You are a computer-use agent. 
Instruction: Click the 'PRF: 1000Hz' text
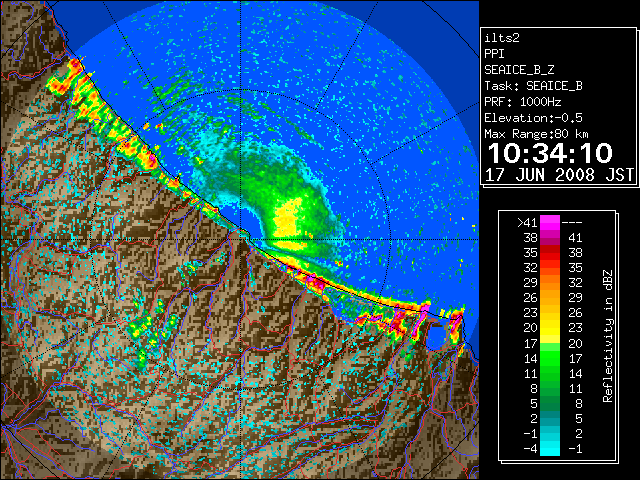523,102
